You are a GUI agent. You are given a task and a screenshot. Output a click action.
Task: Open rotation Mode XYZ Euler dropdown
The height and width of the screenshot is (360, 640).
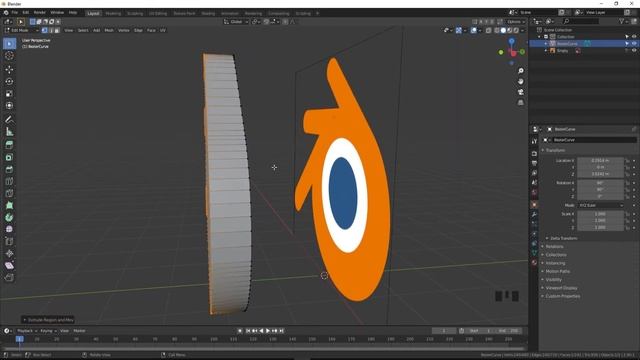(x=600, y=205)
